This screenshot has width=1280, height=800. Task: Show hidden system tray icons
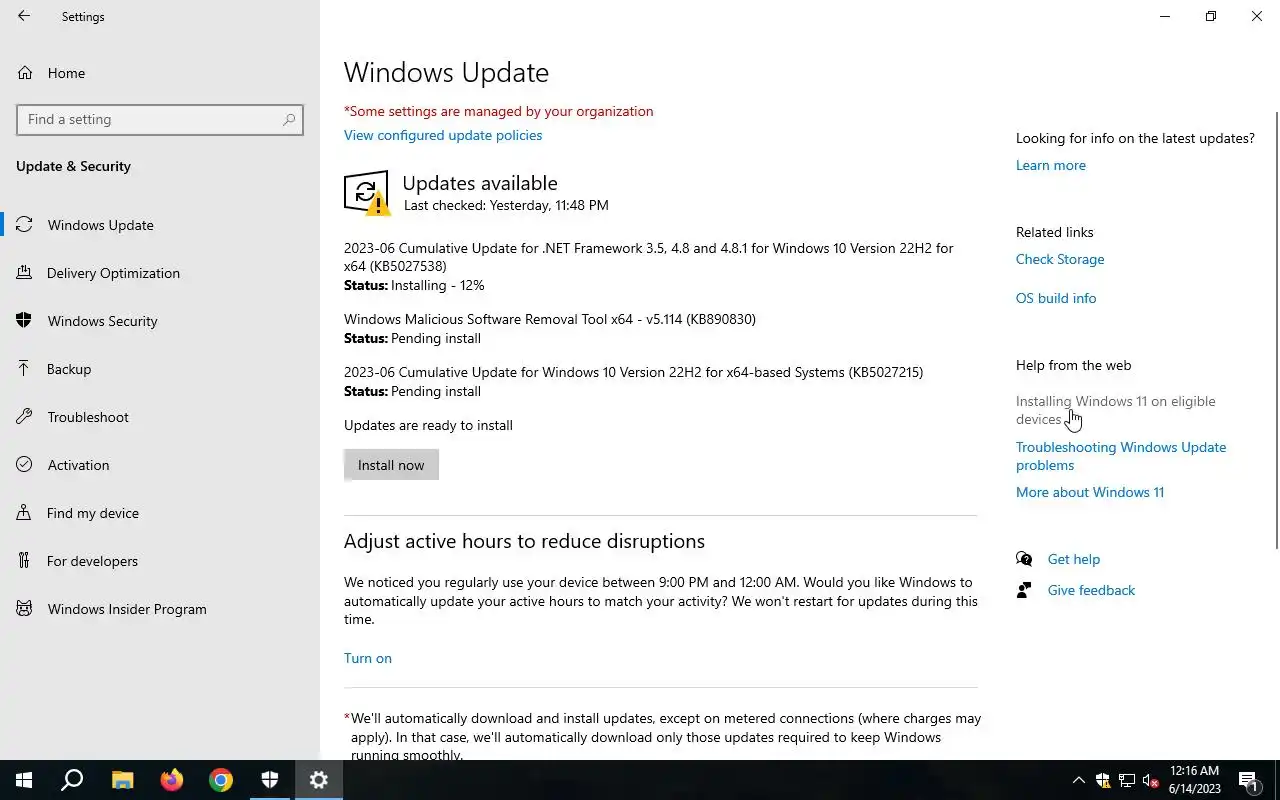(x=1078, y=780)
